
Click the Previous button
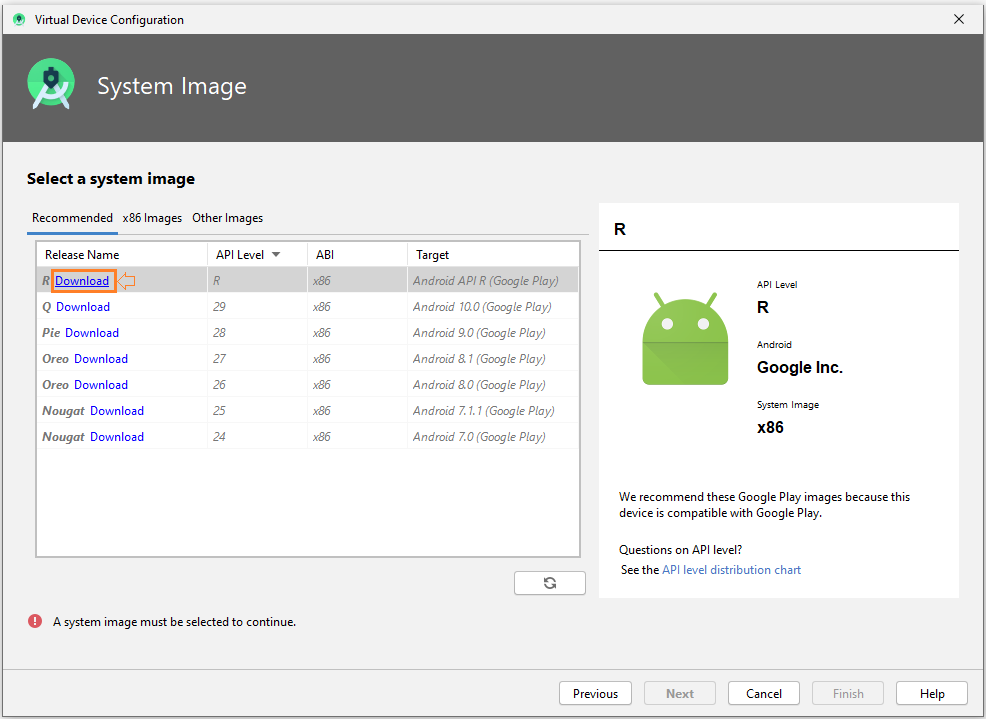(595, 693)
